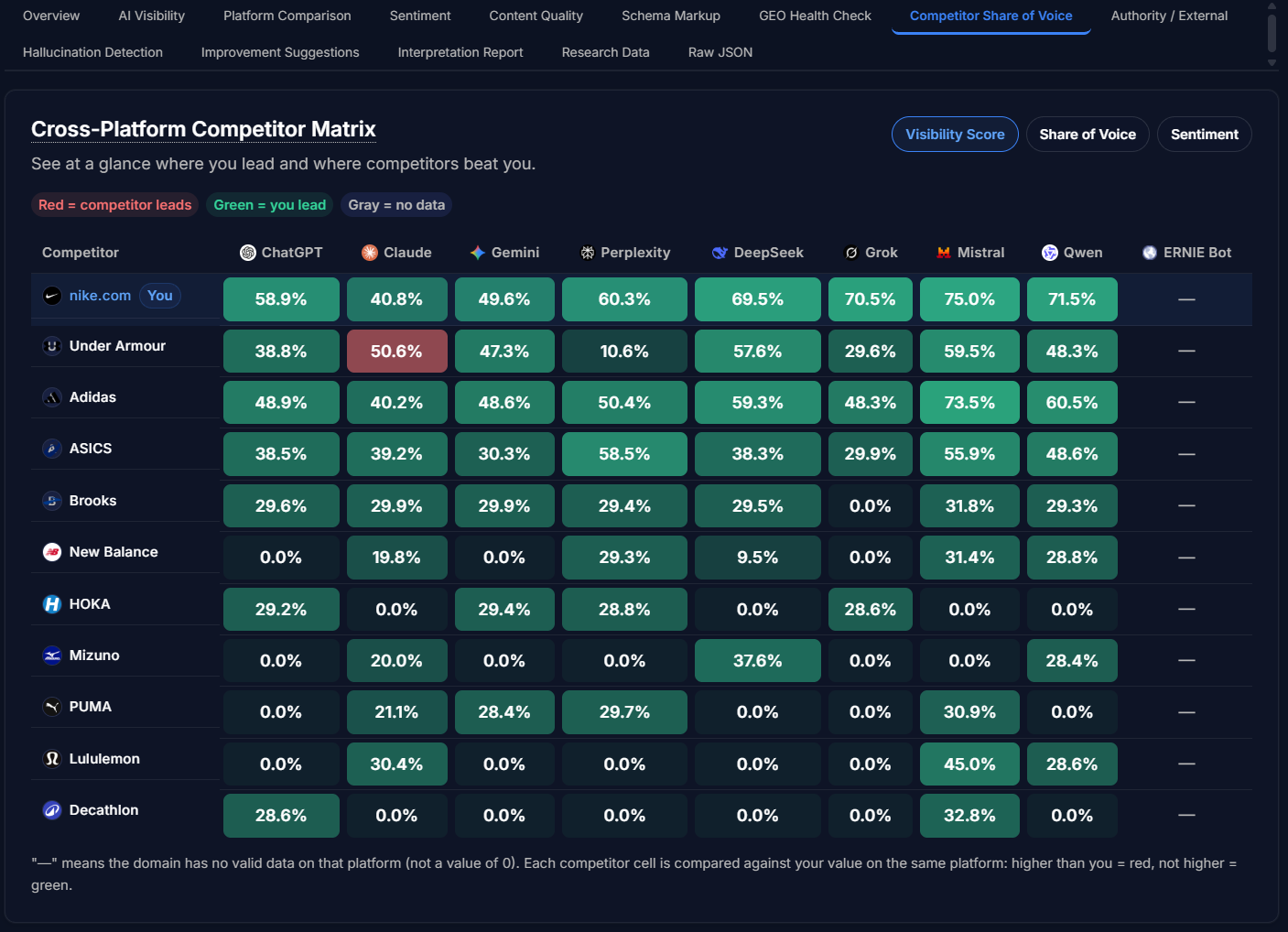The height and width of the screenshot is (932, 1288).
Task: Click the Perplexity logo icon
Action: click(588, 253)
